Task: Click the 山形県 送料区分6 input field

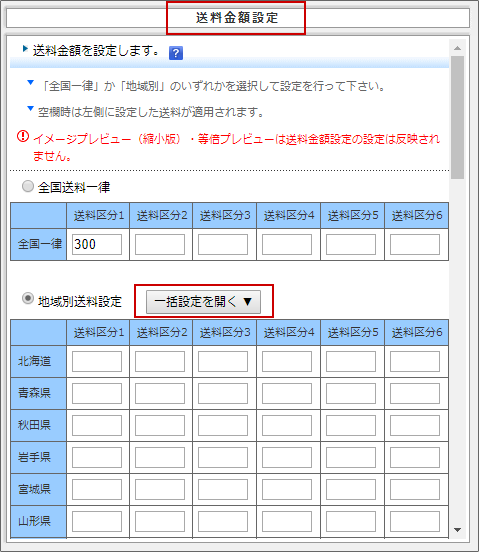Action: point(415,522)
